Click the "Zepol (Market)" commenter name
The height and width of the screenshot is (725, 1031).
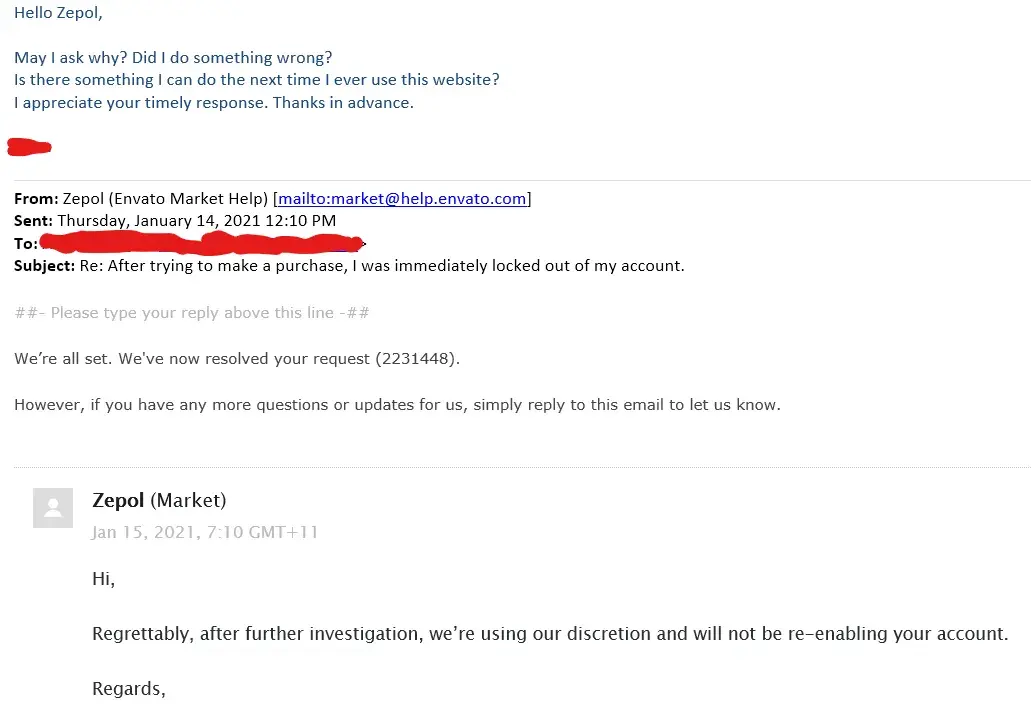pyautogui.click(x=159, y=500)
